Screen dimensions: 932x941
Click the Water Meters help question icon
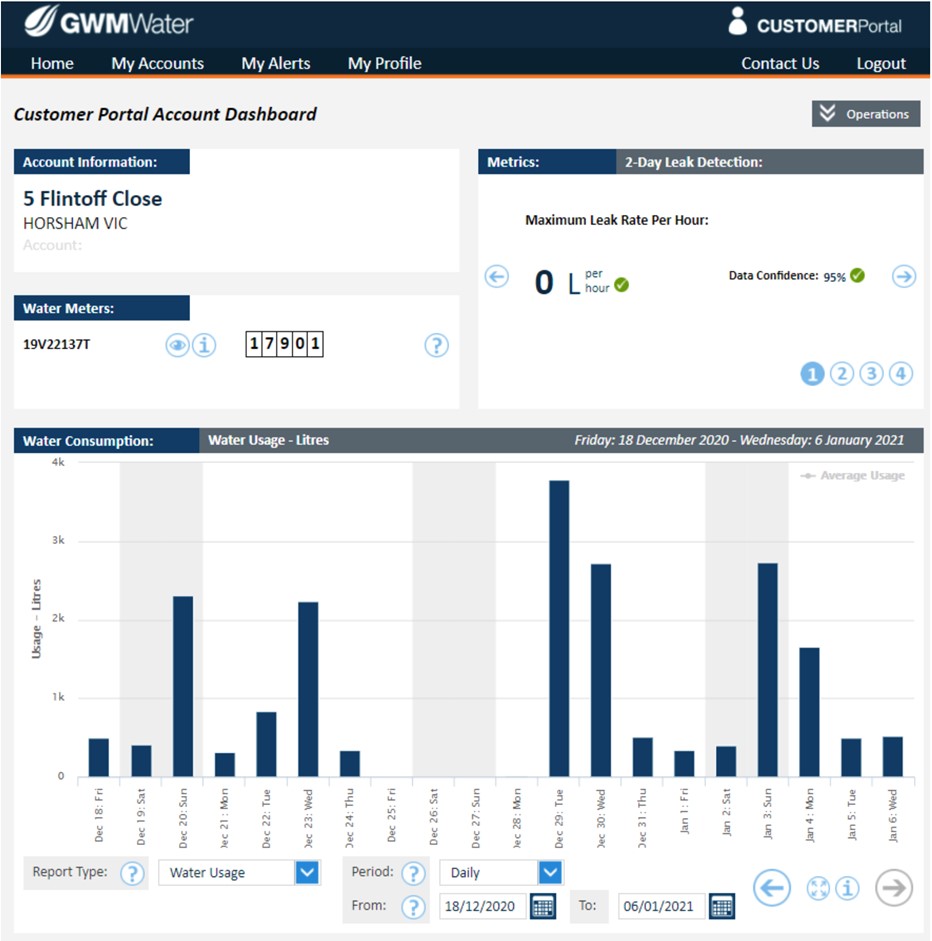click(x=436, y=346)
